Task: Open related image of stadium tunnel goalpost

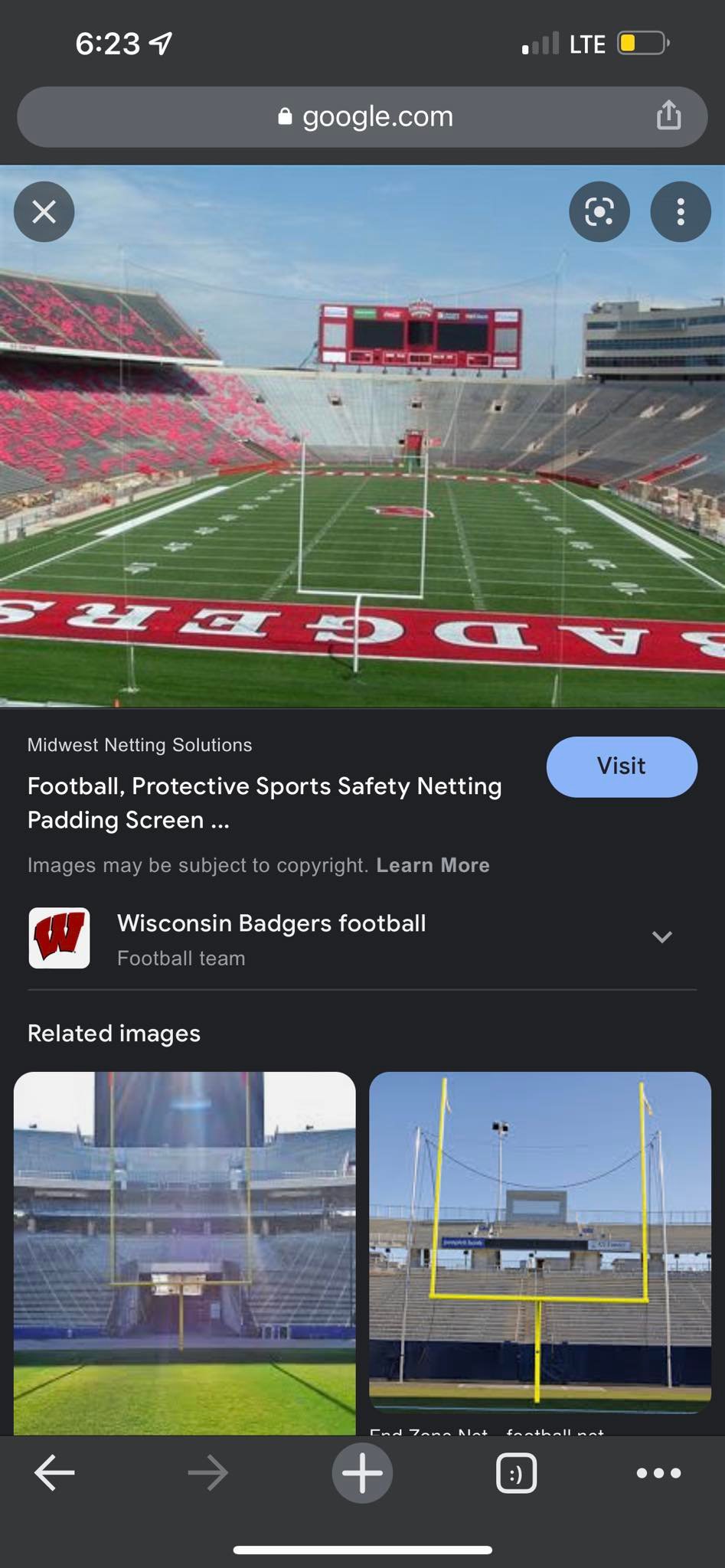Action: point(185,1253)
